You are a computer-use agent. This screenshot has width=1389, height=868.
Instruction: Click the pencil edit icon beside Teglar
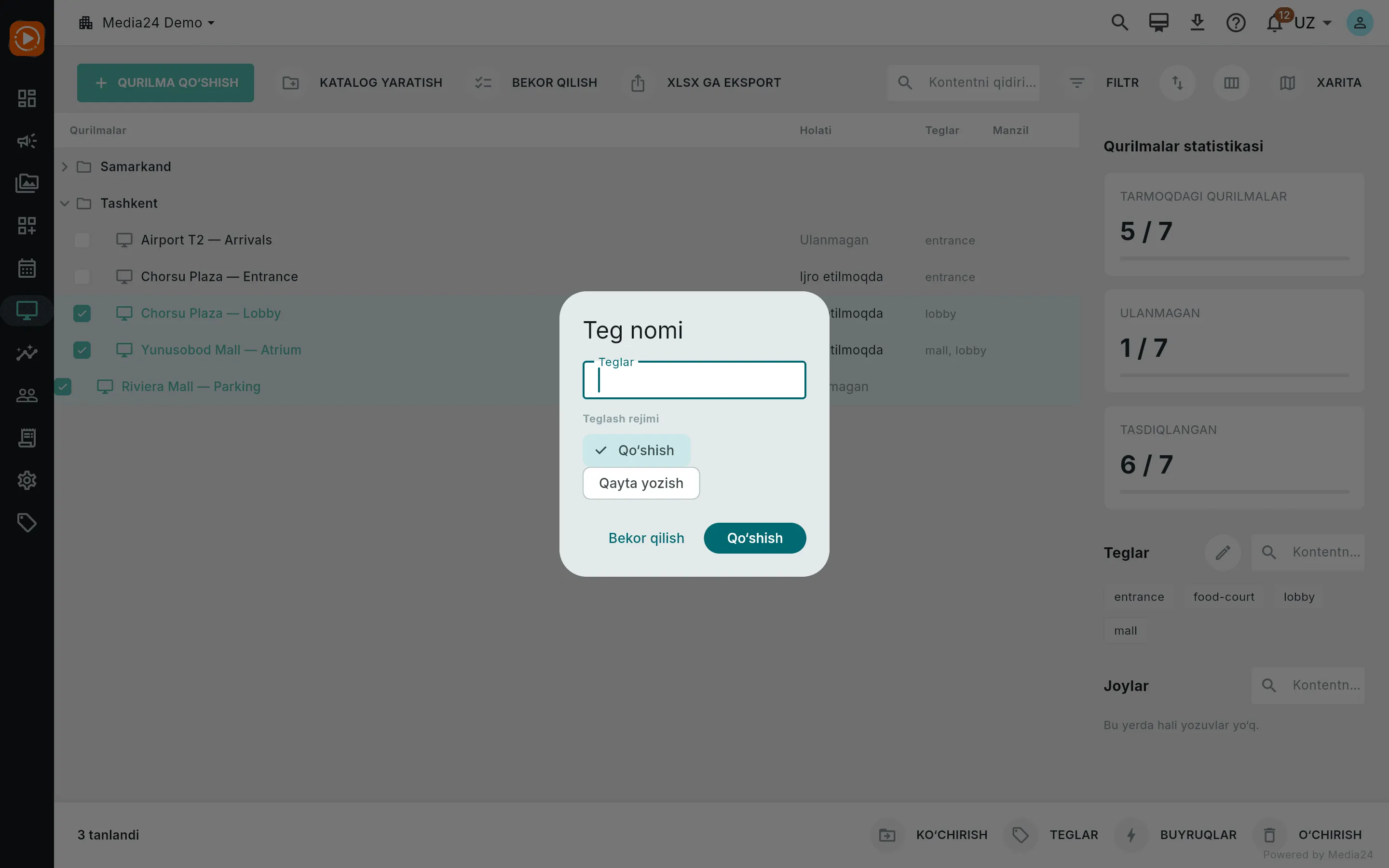(1223, 552)
